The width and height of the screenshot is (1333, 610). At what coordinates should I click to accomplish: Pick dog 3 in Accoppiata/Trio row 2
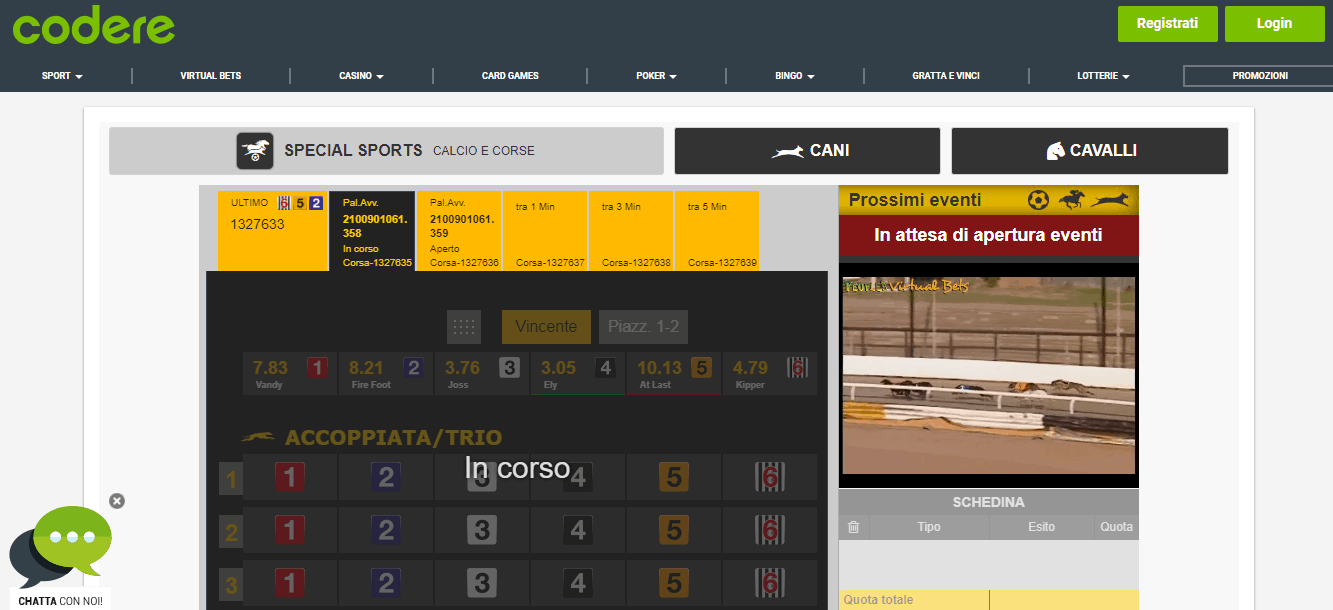[x=482, y=530]
